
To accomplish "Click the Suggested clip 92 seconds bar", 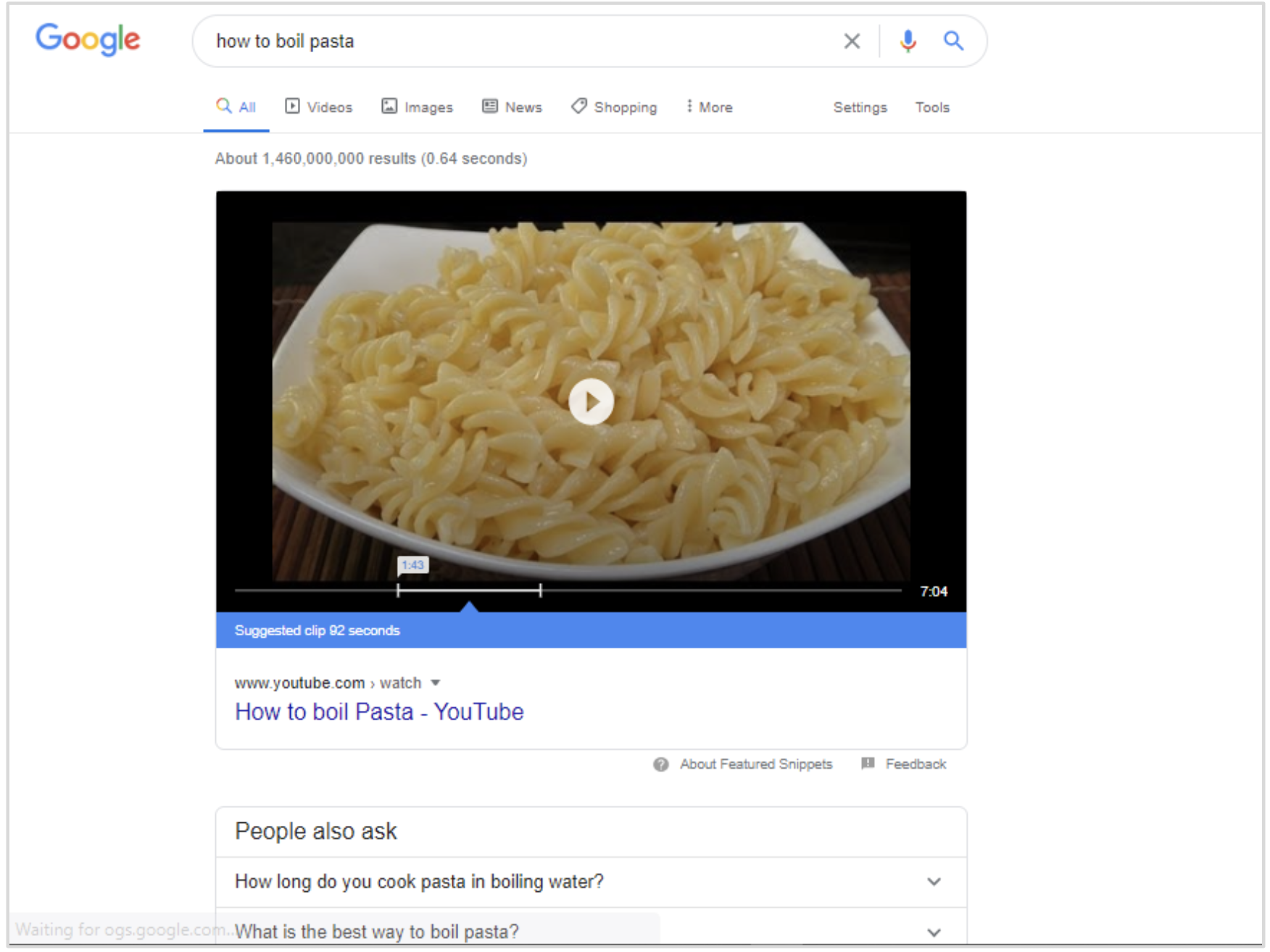I will pyautogui.click(x=591, y=630).
